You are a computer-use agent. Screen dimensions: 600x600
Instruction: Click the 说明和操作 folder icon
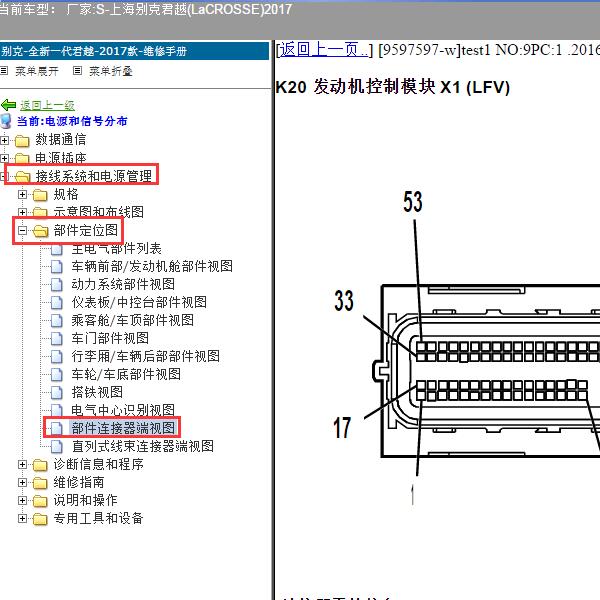coord(40,501)
